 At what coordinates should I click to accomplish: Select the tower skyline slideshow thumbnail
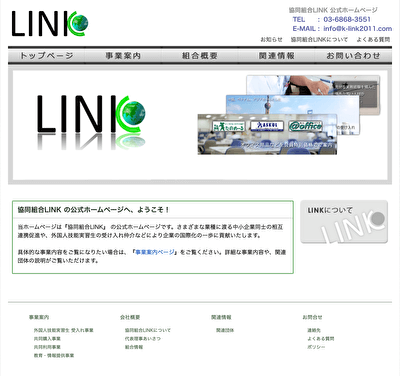pos(293,104)
